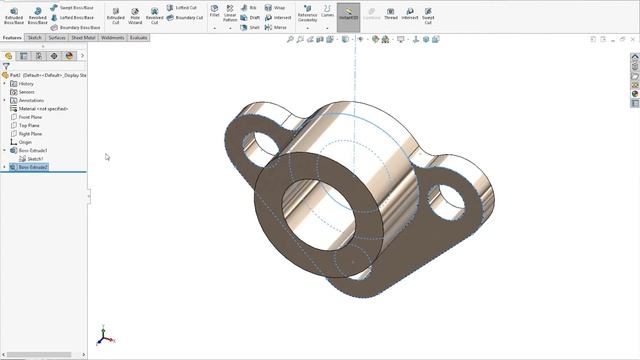The width and height of the screenshot is (640, 360).
Task: Select the Swept Cut tool
Action: [428, 16]
